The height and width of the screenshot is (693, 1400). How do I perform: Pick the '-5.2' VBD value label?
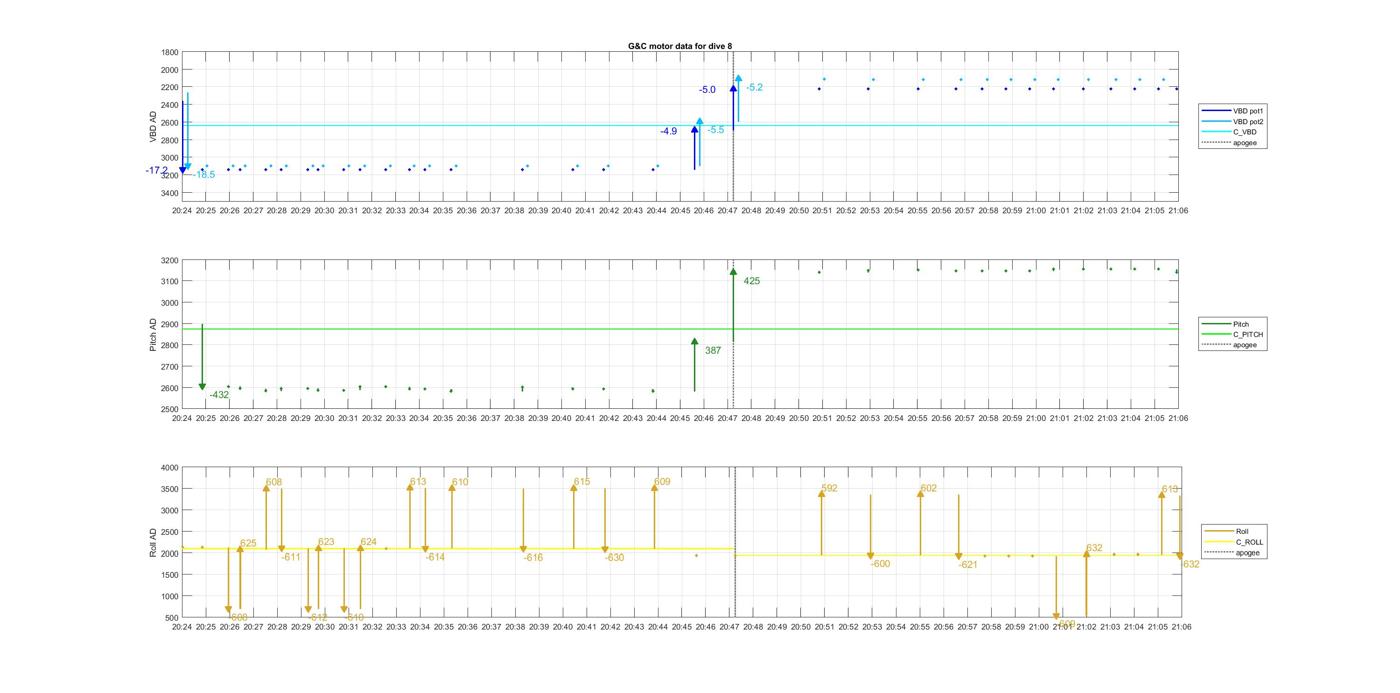tap(754, 88)
